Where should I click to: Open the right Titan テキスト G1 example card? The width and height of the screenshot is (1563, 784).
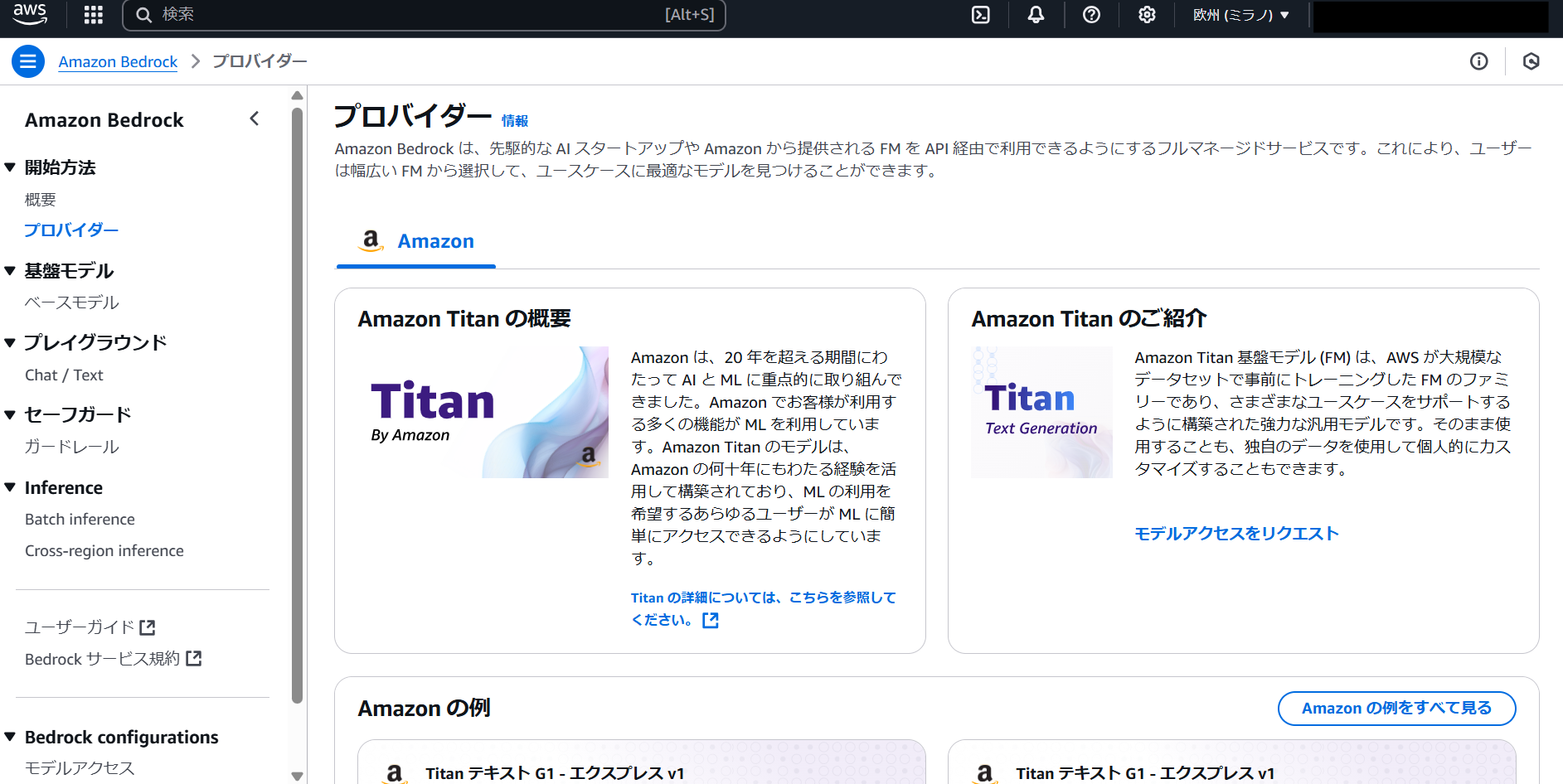pos(1232,762)
